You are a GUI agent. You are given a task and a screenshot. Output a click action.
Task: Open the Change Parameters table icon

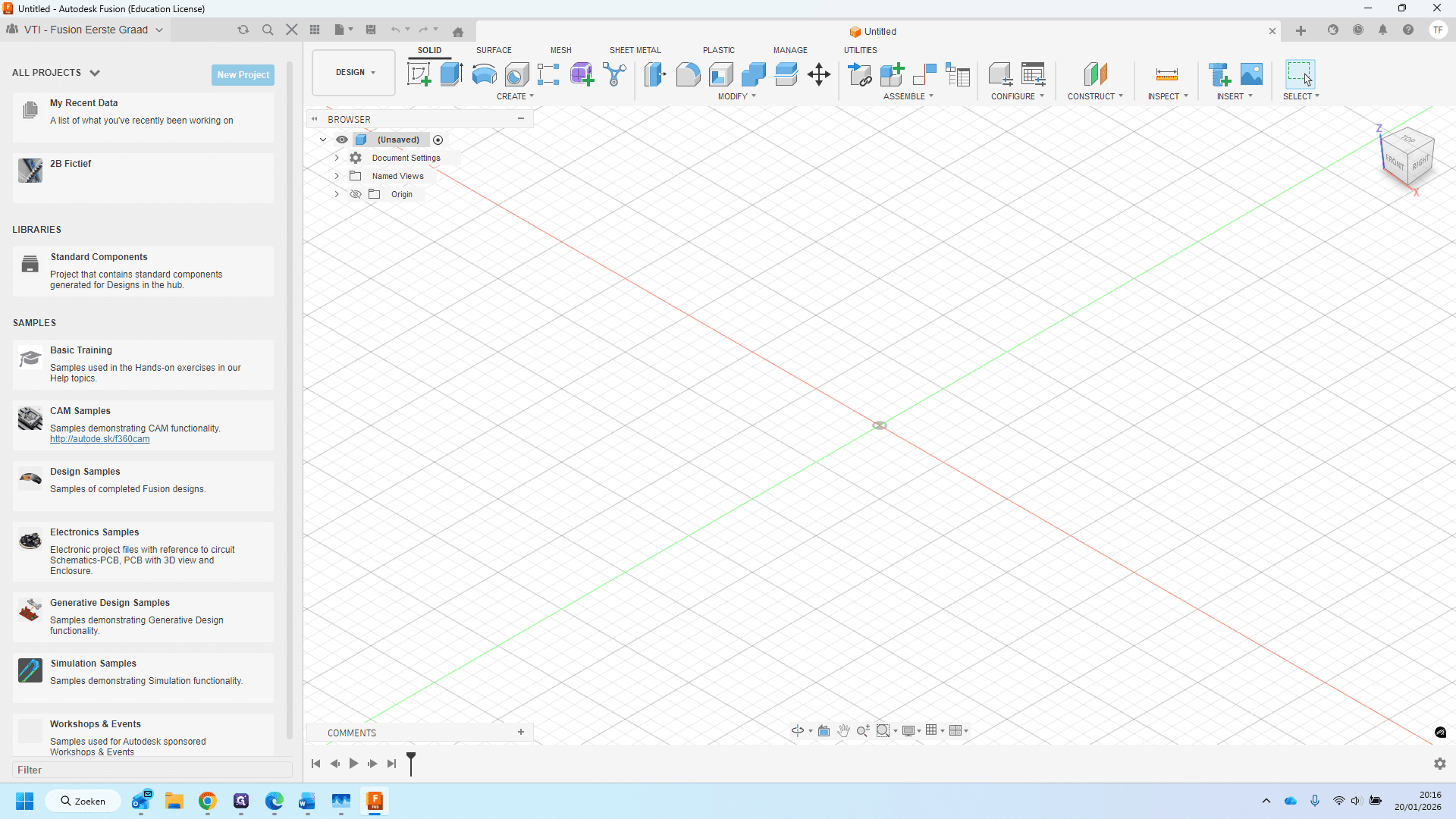click(x=1033, y=74)
